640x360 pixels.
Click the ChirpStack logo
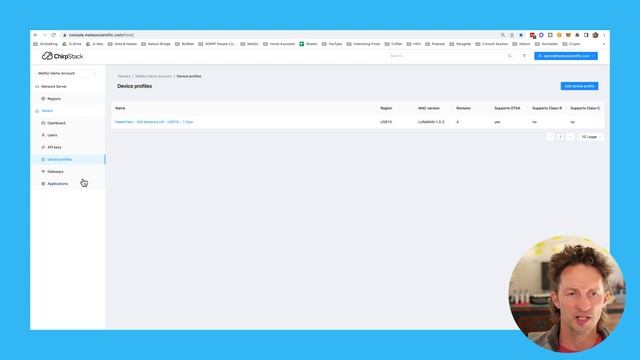tap(62, 56)
